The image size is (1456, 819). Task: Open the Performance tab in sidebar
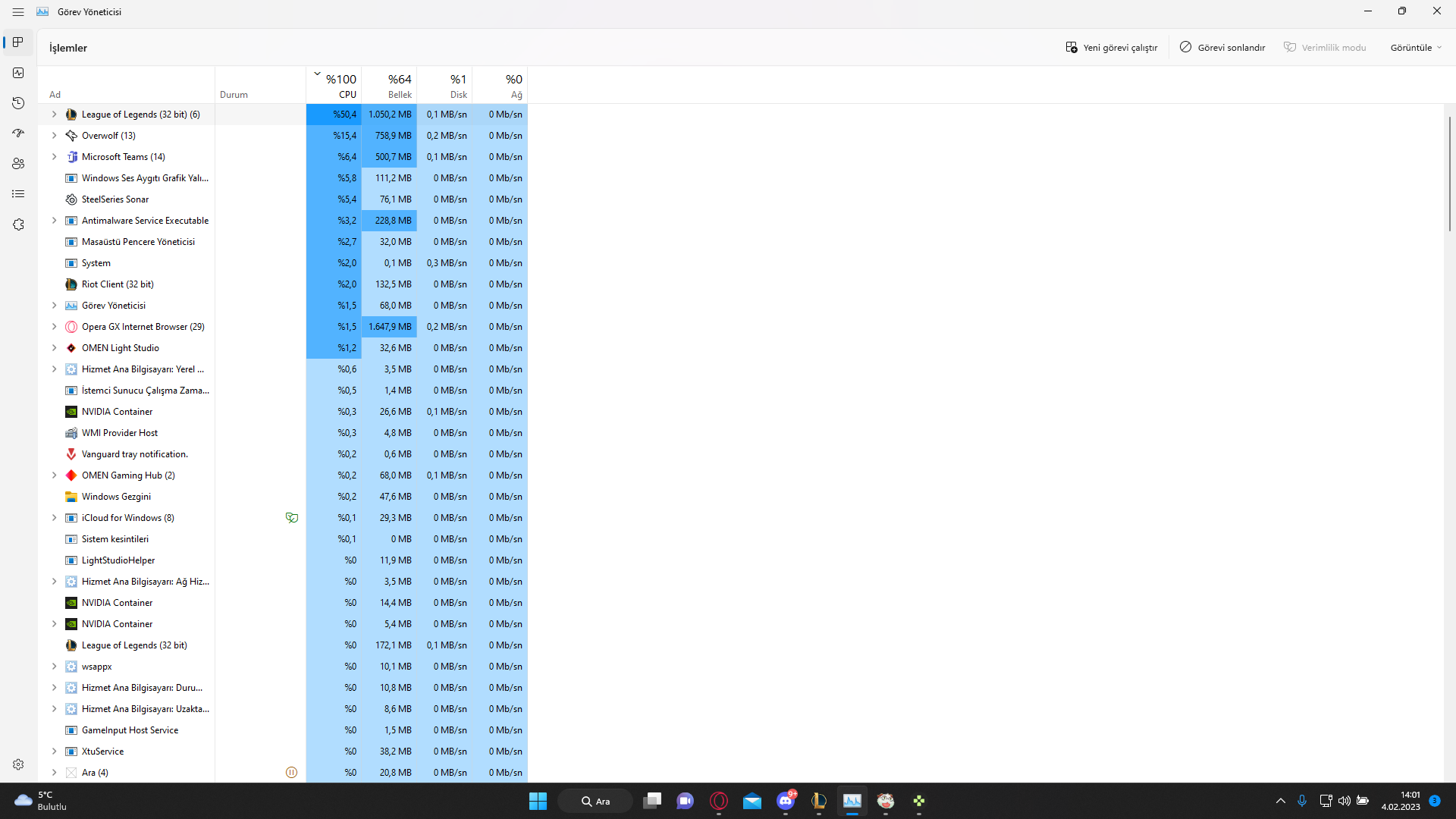click(x=18, y=73)
